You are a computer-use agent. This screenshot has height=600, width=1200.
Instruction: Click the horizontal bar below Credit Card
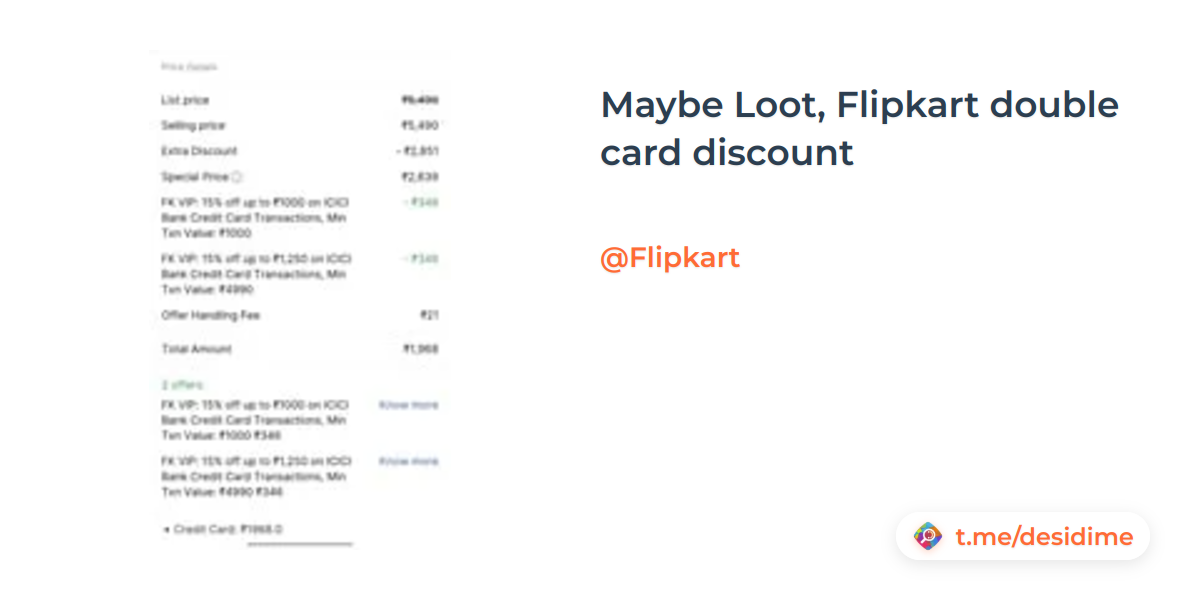[x=300, y=545]
